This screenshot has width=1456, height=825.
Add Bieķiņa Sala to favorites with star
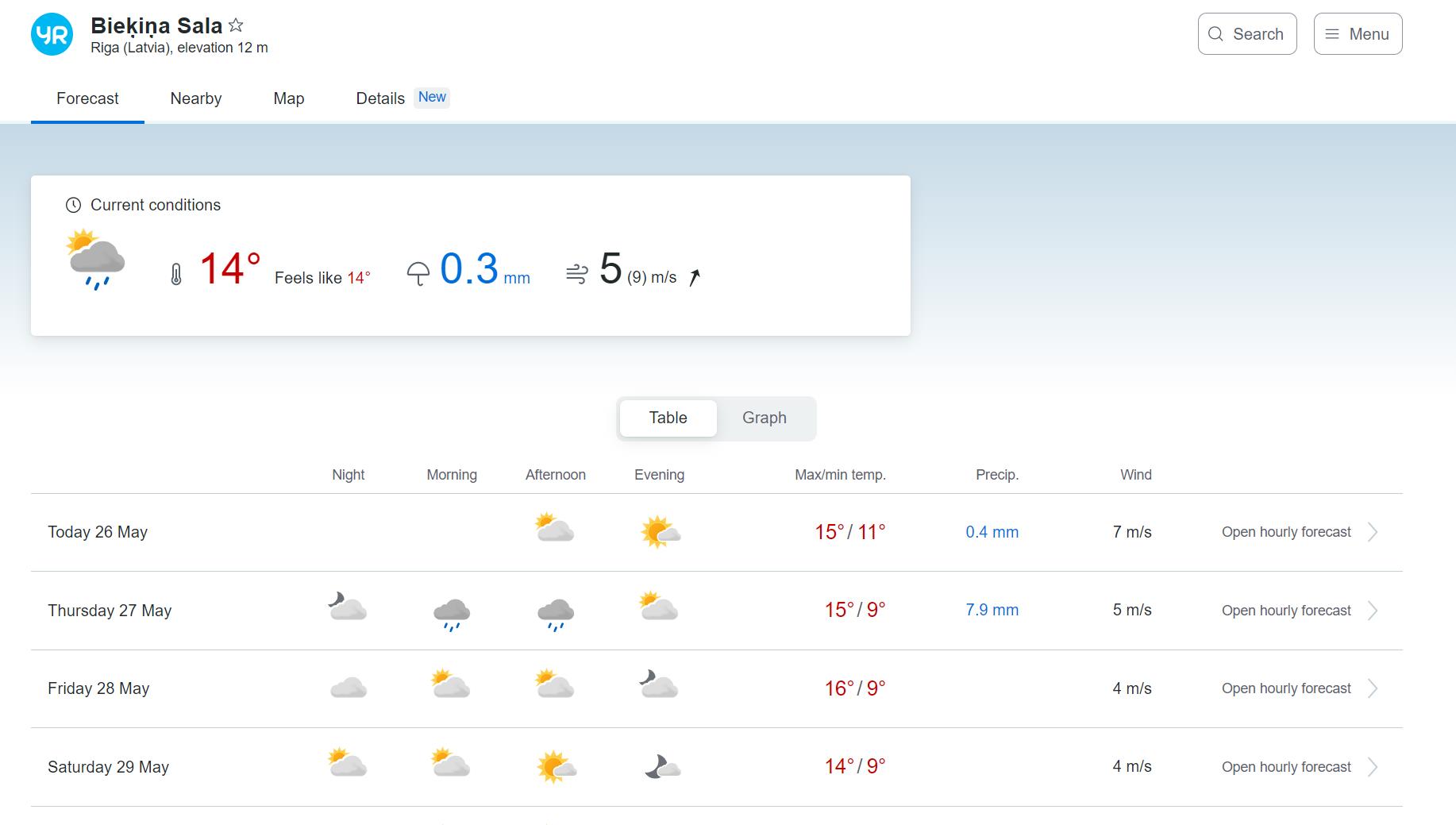click(x=236, y=25)
